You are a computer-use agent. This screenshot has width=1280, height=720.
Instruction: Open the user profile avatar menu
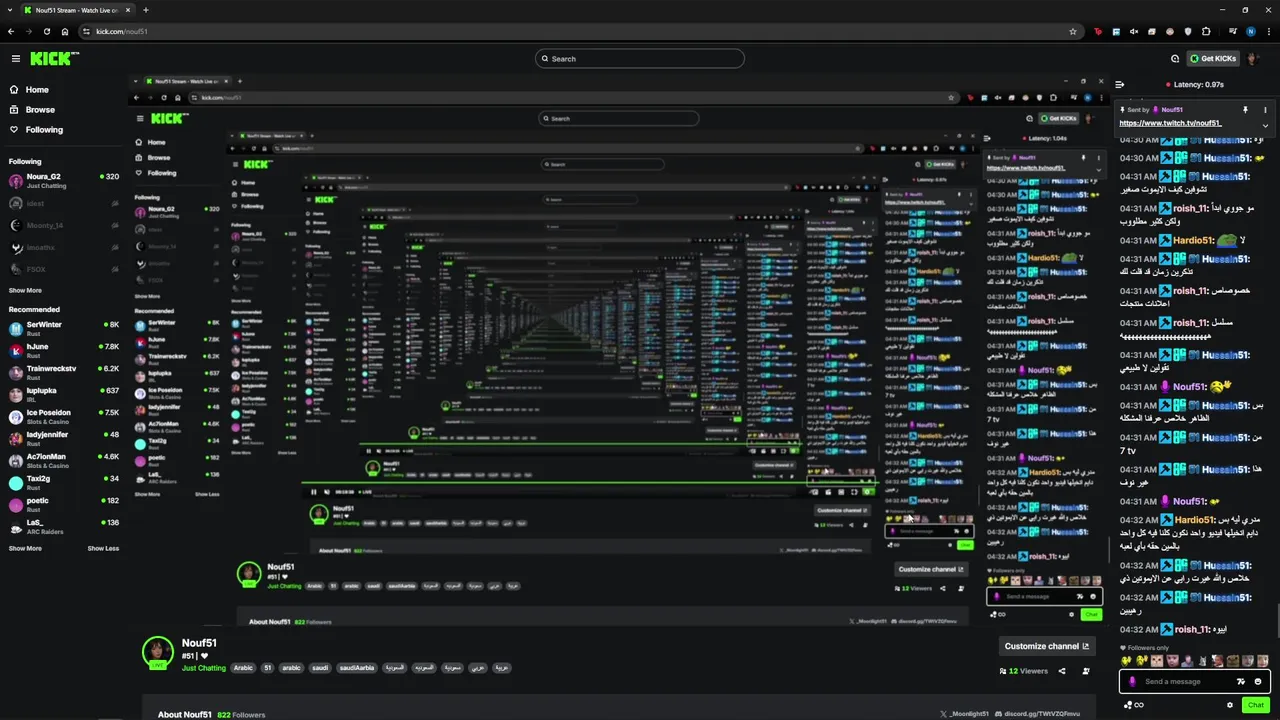pyautogui.click(x=1253, y=59)
